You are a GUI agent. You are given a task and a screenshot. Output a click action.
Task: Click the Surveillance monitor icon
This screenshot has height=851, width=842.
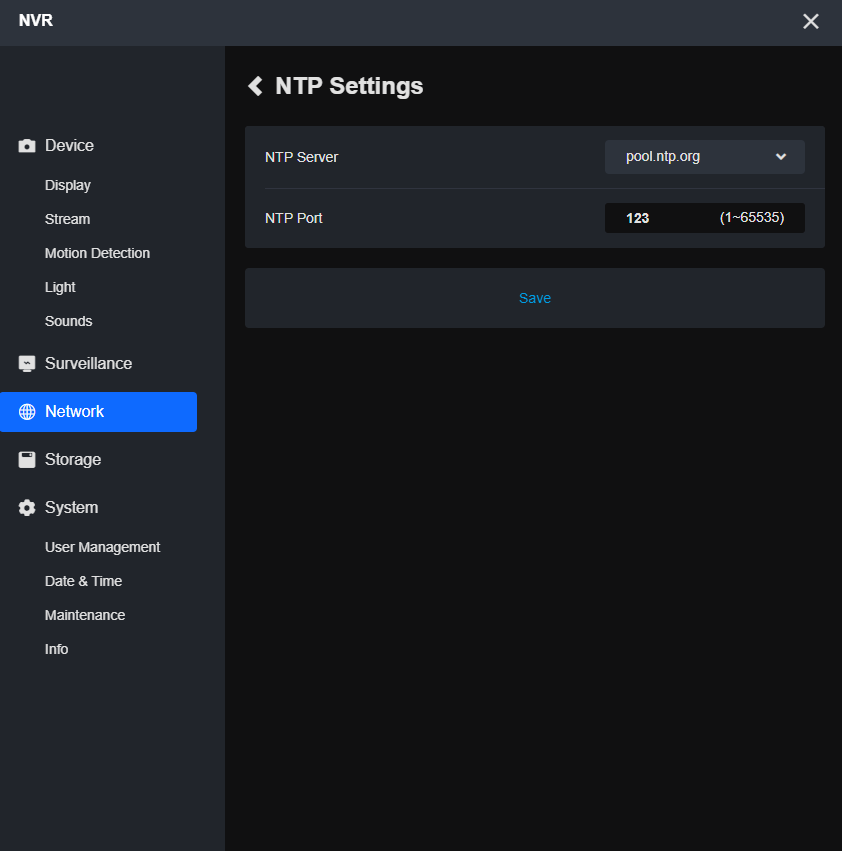coord(26,363)
